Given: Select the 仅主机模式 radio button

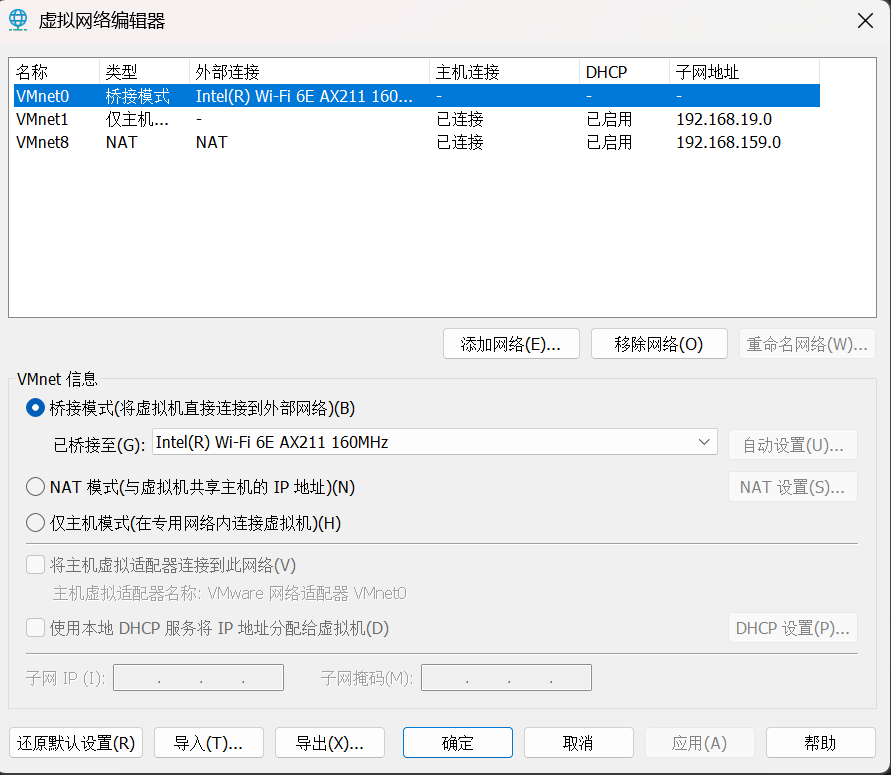Looking at the screenshot, I should [x=35, y=523].
